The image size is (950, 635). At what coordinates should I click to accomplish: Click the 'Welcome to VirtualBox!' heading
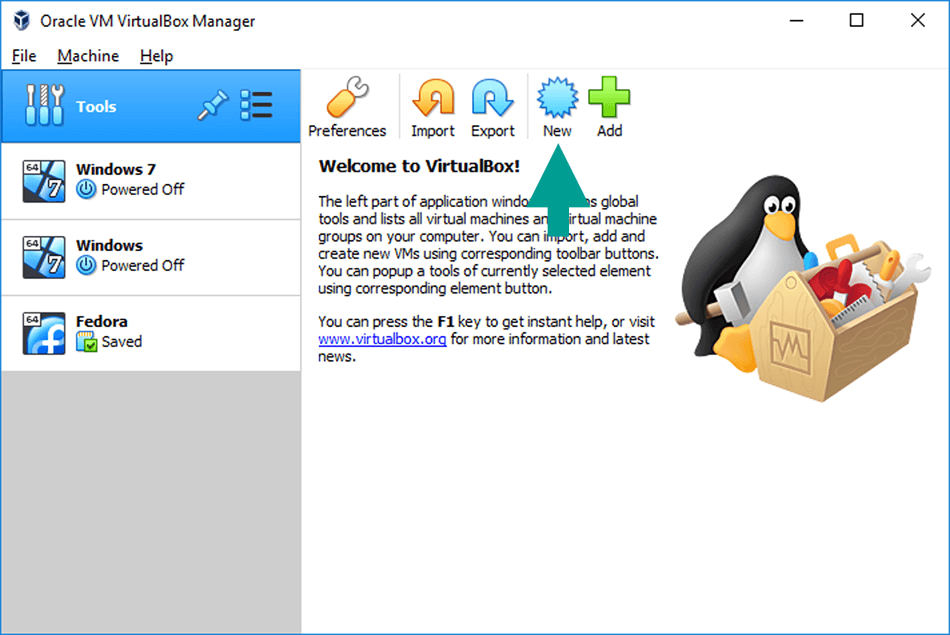click(419, 166)
